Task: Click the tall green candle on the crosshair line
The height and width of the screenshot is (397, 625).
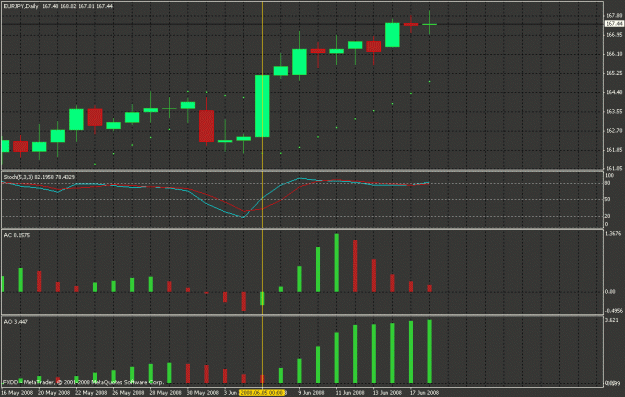Action: pyautogui.click(x=262, y=106)
